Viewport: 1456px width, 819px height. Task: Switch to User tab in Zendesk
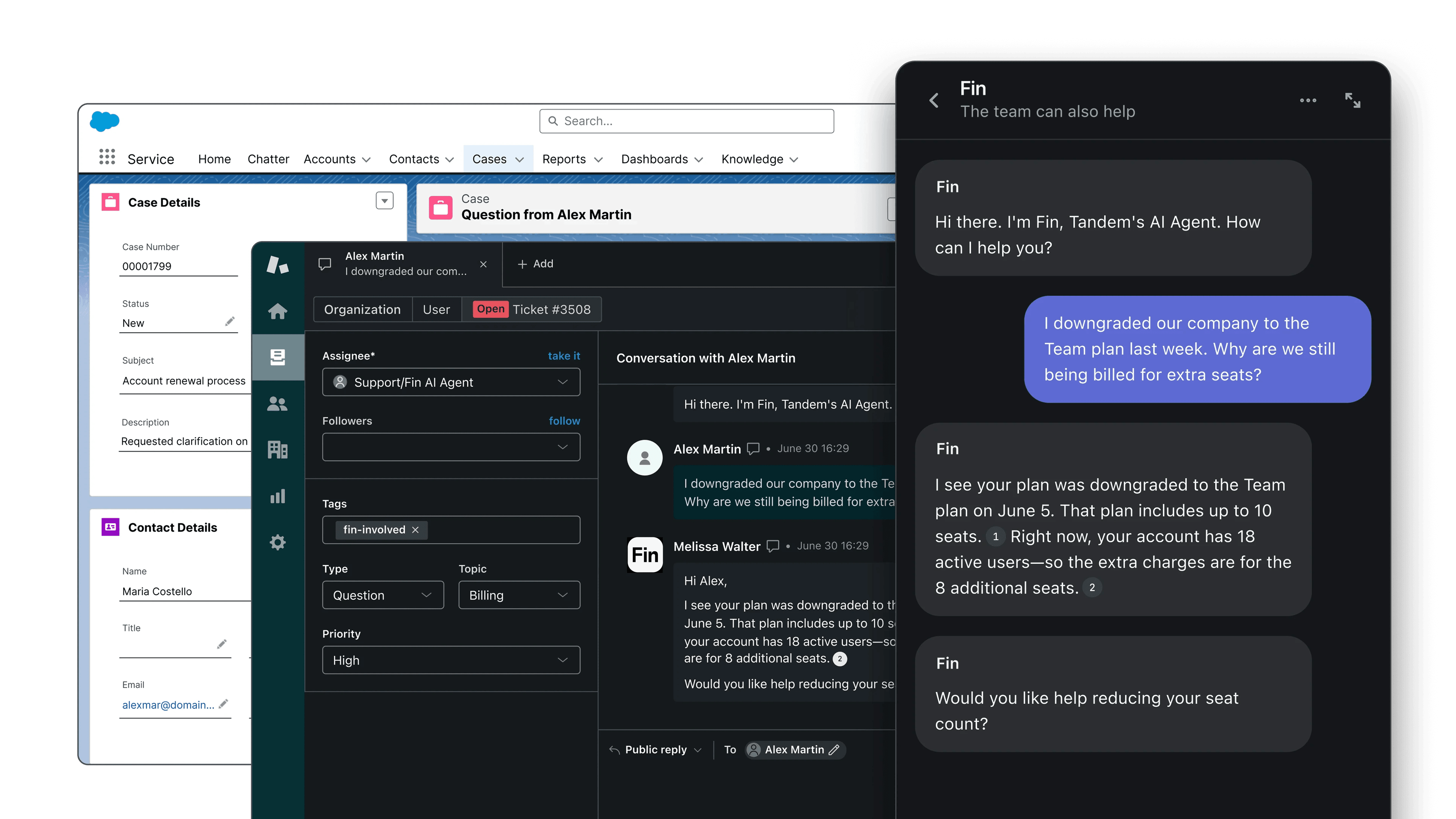(x=436, y=309)
